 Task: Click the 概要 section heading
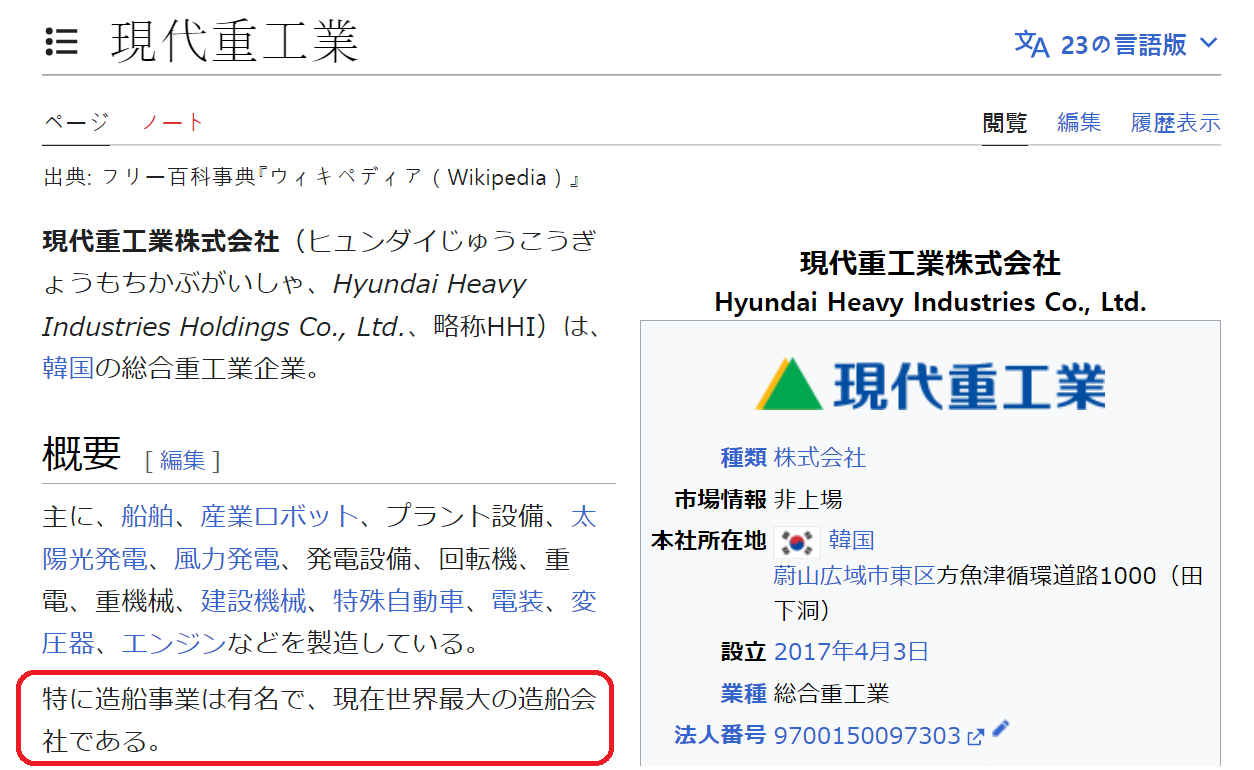coord(82,454)
